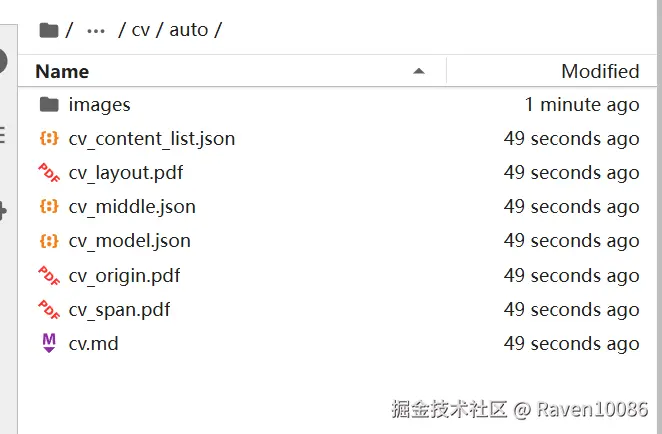Select cv_content_list.json file name

tap(152, 139)
